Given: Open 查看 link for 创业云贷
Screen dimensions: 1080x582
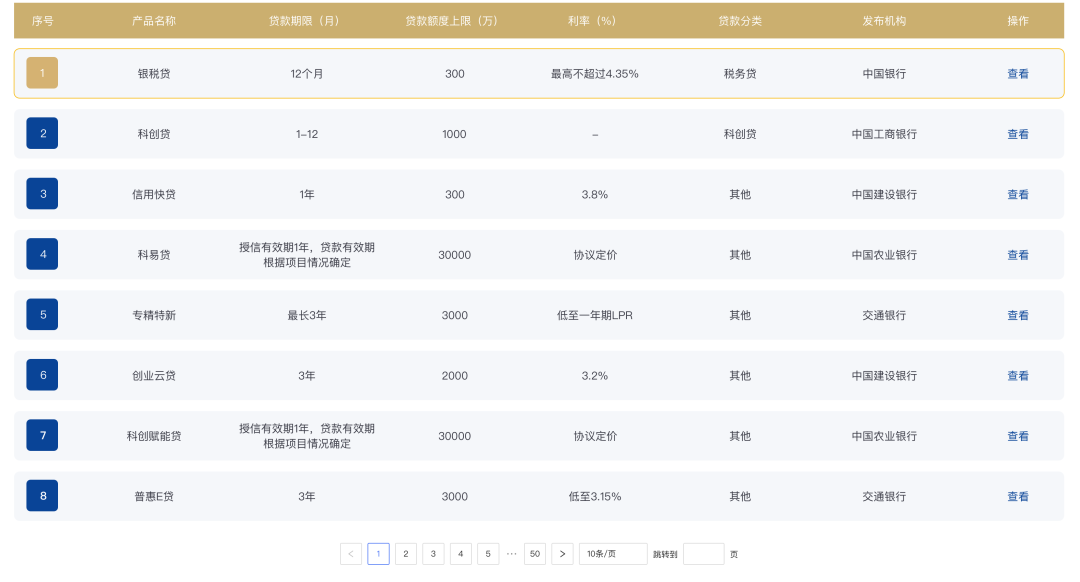Looking at the screenshot, I should tap(1017, 375).
